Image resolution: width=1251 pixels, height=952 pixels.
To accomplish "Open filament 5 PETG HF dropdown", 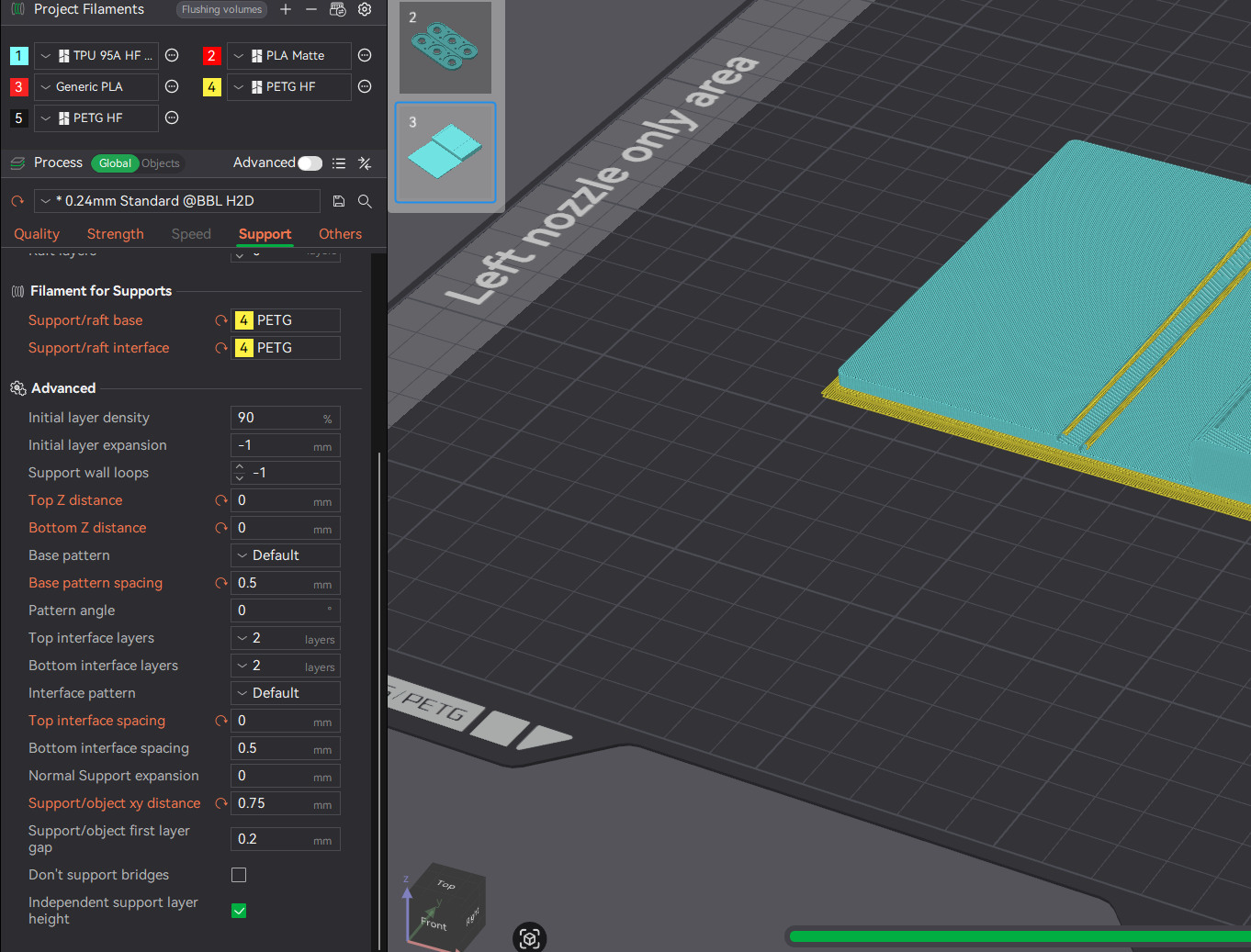I will (96, 118).
